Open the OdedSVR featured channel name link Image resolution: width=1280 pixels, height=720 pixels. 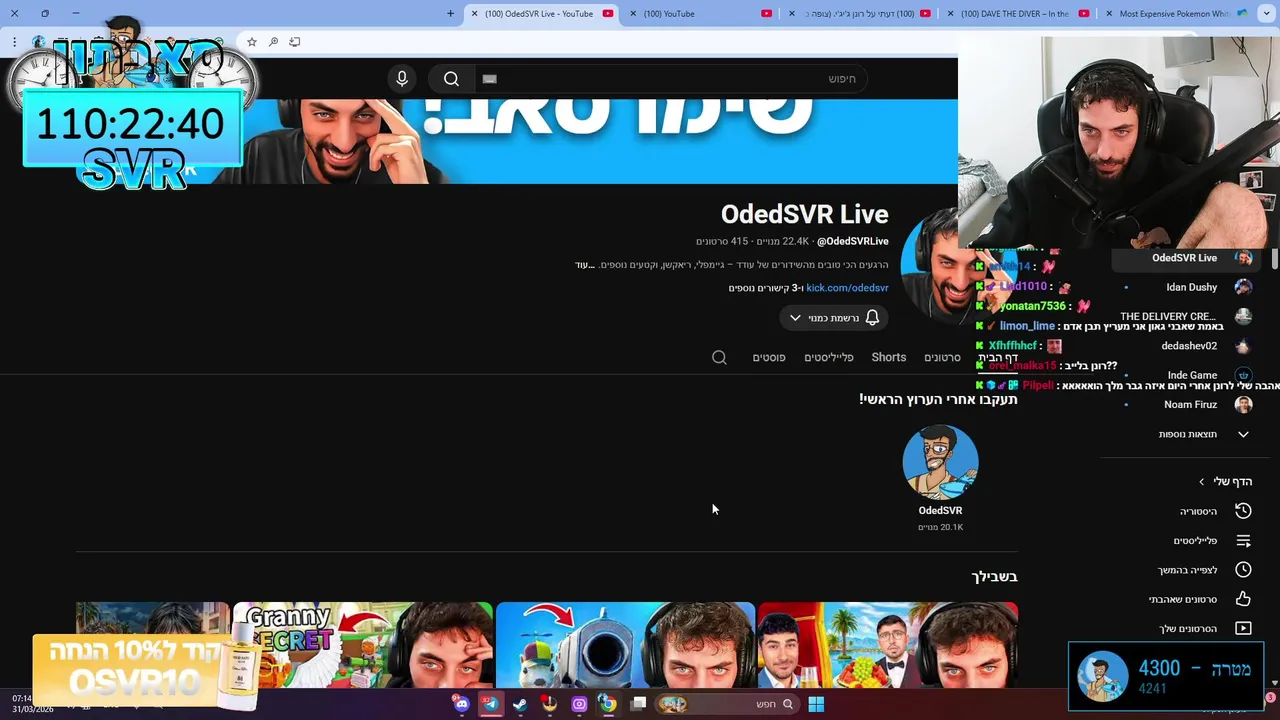click(940, 510)
